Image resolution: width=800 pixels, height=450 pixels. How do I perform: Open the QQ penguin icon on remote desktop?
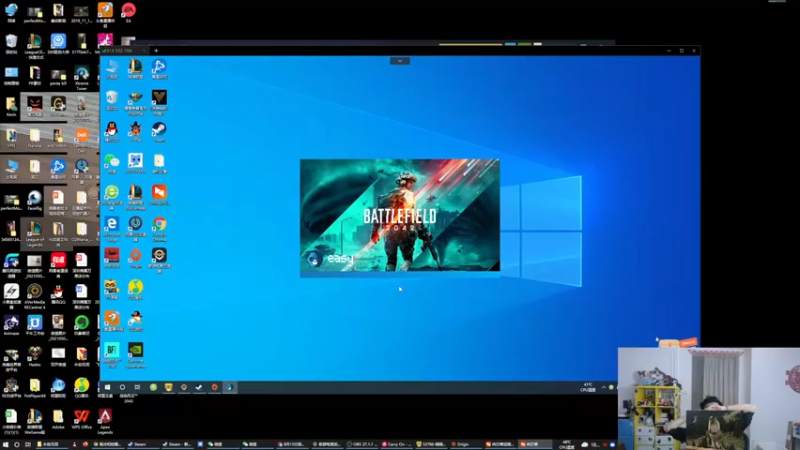112,131
